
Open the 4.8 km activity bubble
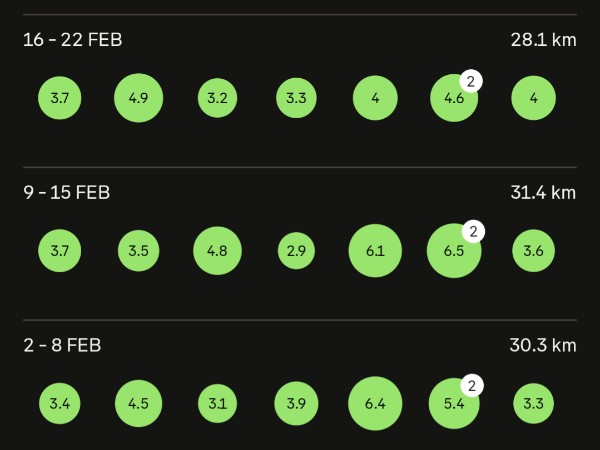pos(217,251)
